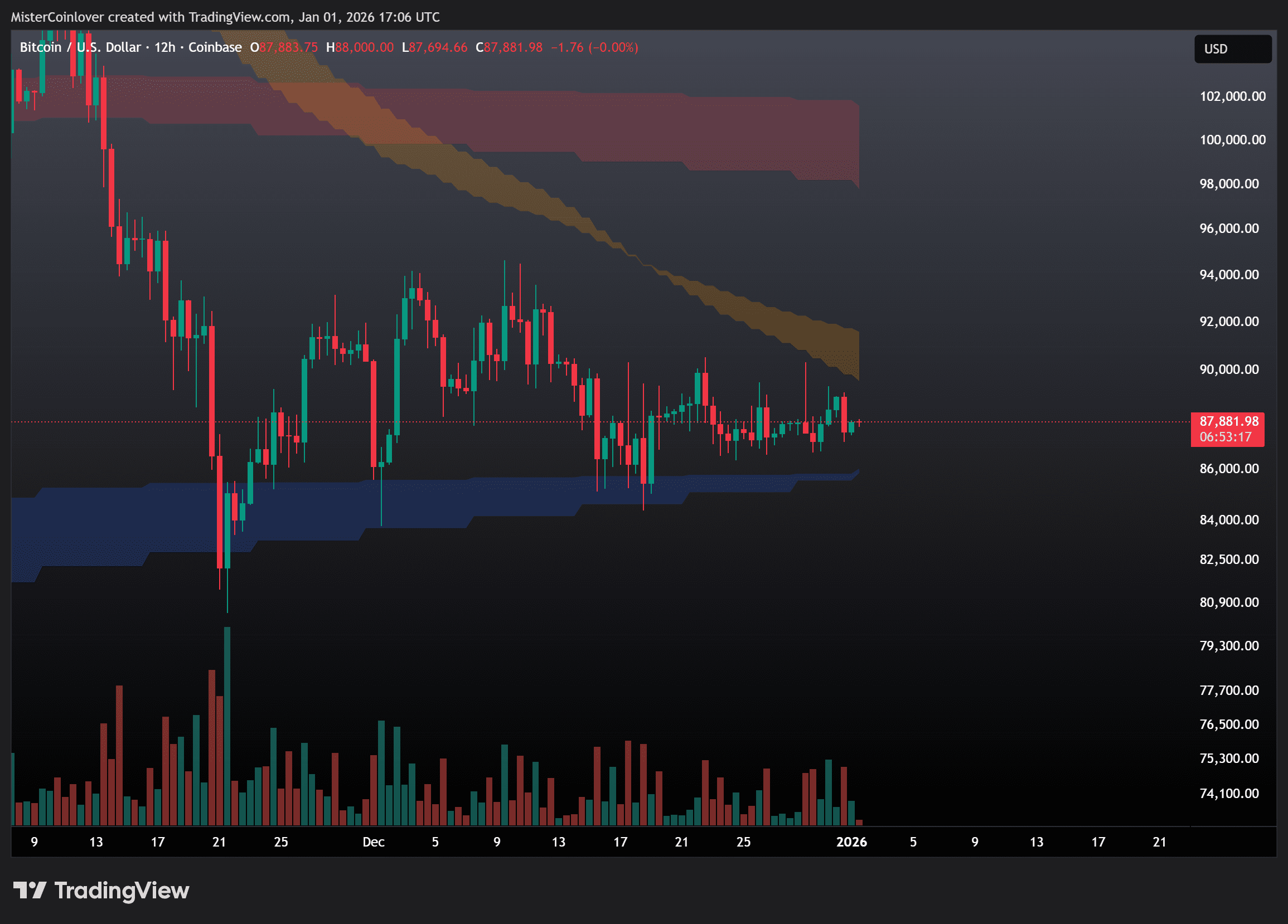Click the Coinbase exchange label
The height and width of the screenshot is (924, 1288).
(x=215, y=47)
